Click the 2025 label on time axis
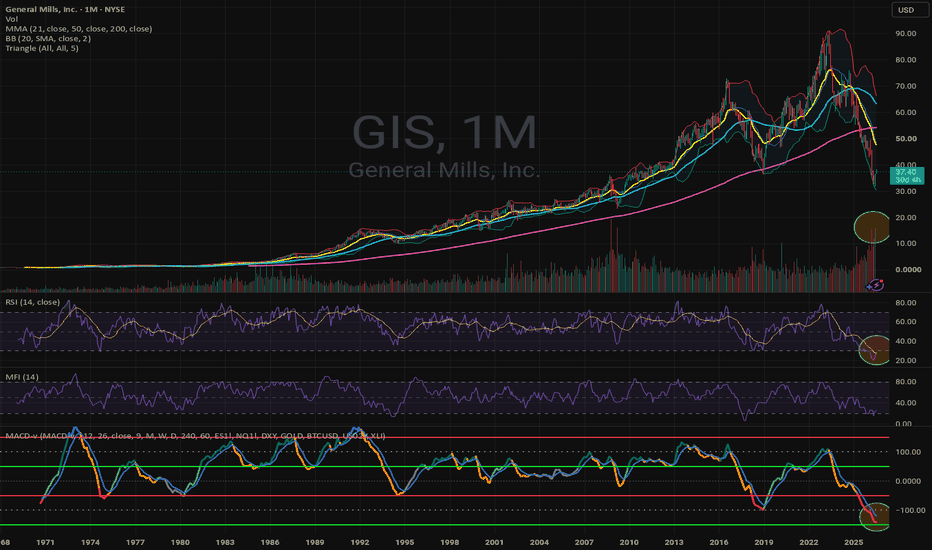 coord(854,542)
